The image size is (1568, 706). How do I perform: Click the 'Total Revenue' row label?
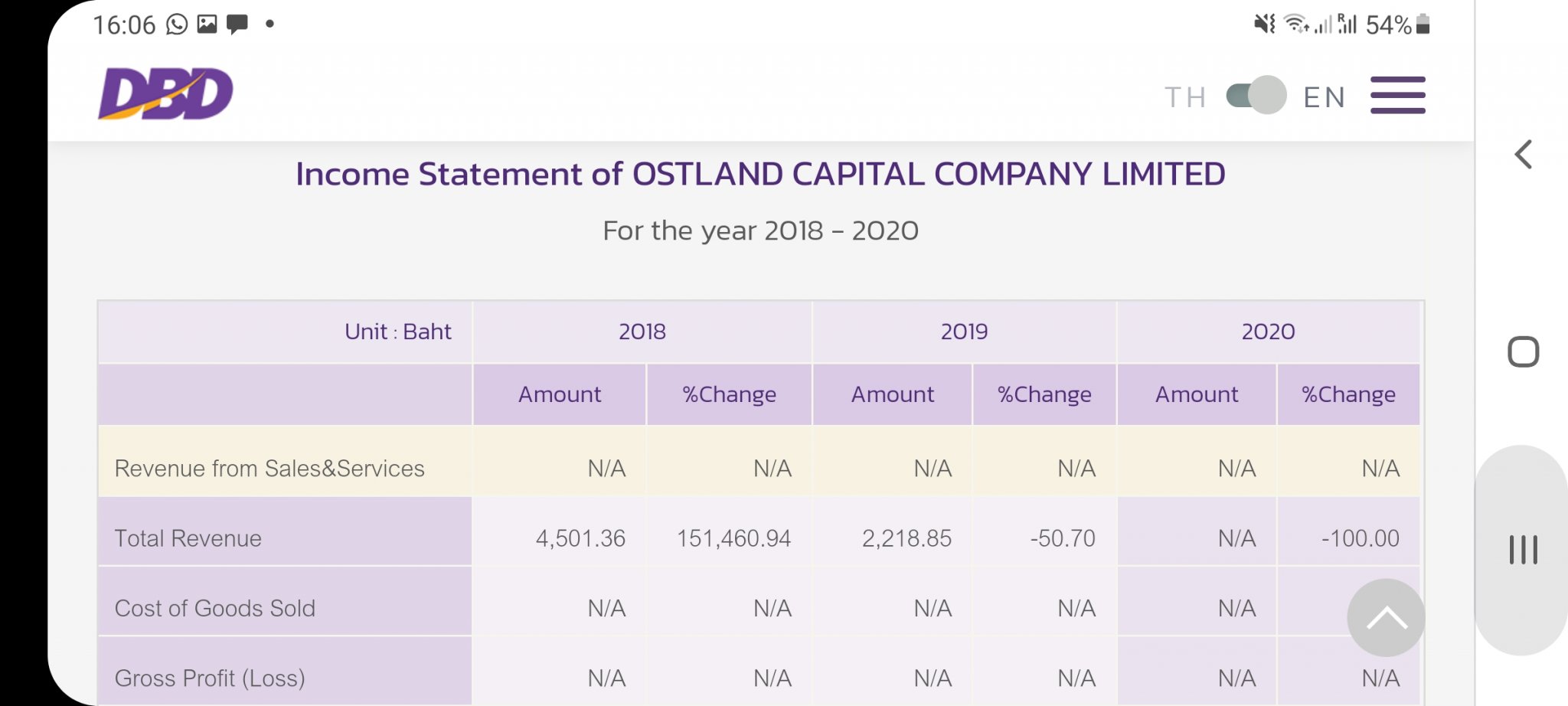(x=188, y=538)
